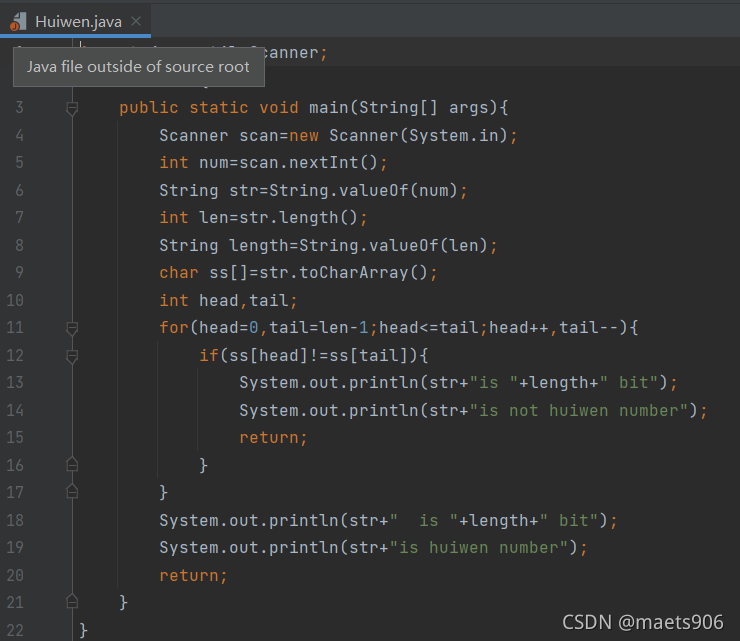Collapse the main method fold marker on line 3
Screen dimensions: 740x641
[x=72, y=108]
